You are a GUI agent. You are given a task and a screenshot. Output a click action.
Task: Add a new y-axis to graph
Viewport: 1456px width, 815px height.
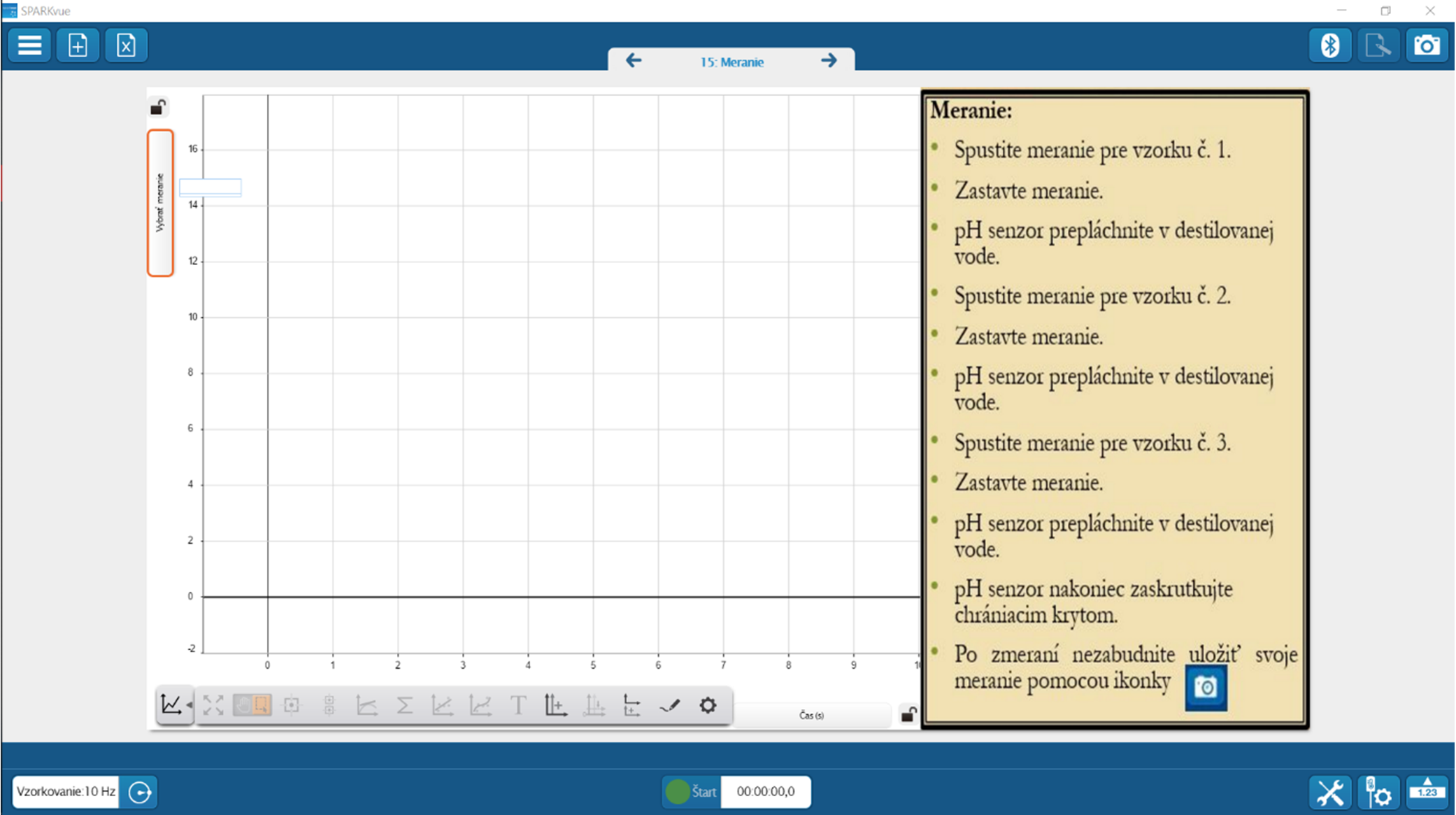[555, 705]
